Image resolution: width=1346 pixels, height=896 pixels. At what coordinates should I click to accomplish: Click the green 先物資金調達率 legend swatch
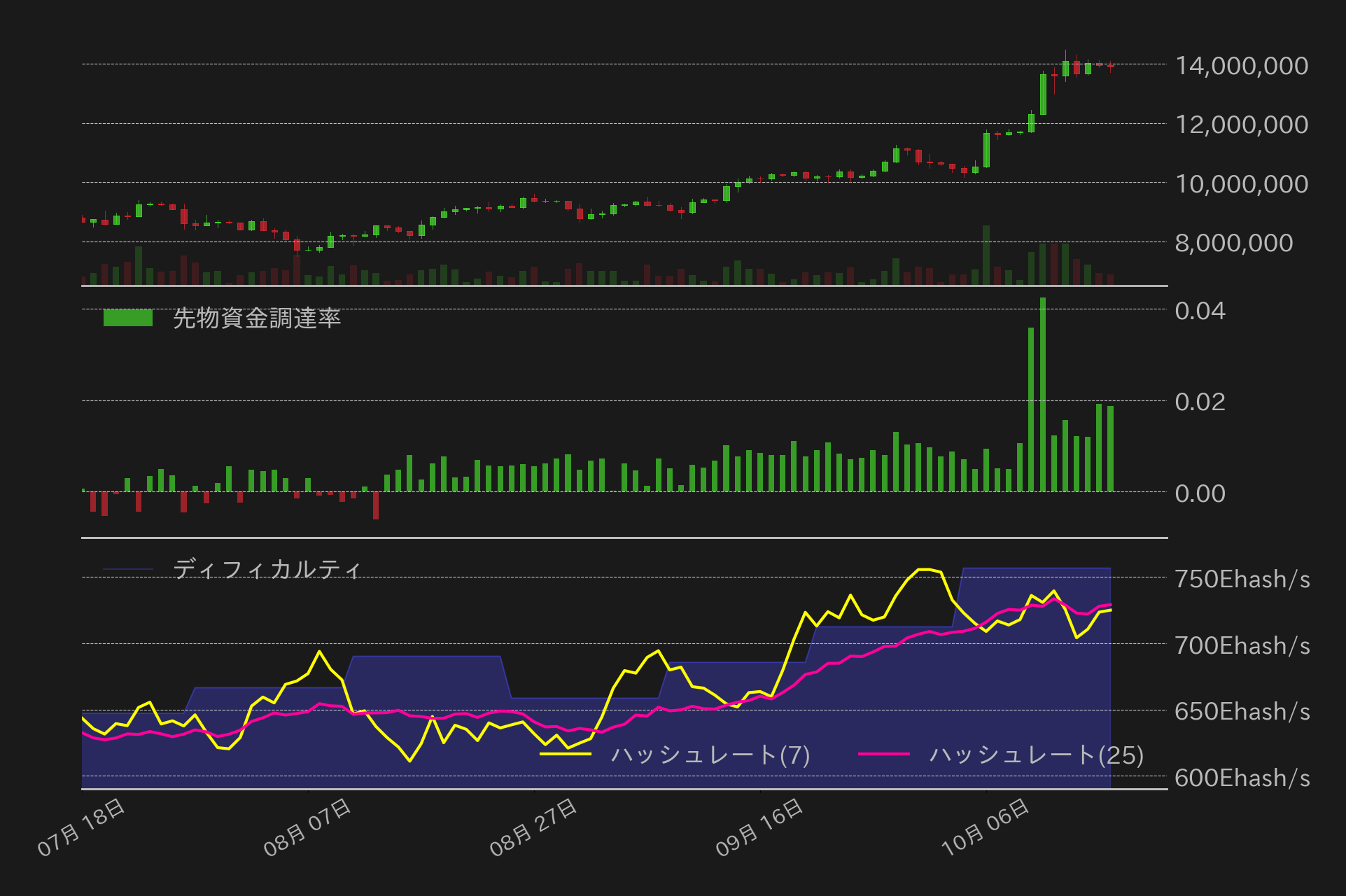127,318
